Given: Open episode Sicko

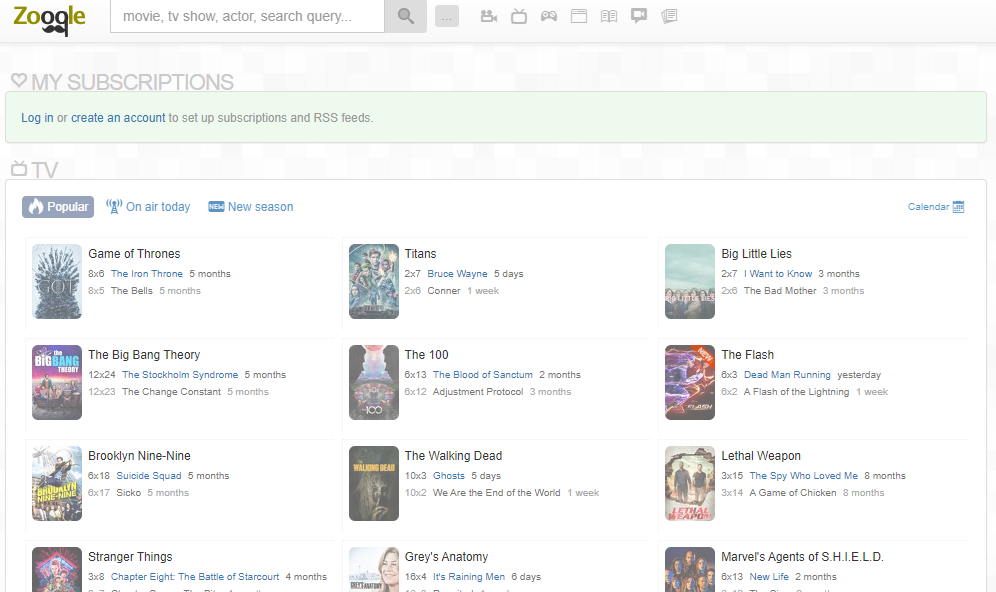Looking at the screenshot, I should click(128, 492).
